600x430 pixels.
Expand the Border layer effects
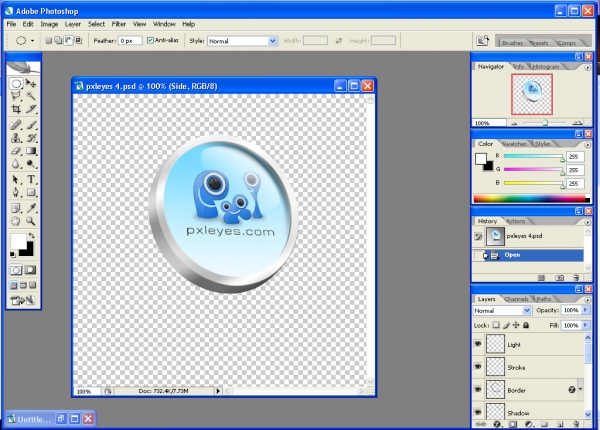click(x=580, y=389)
